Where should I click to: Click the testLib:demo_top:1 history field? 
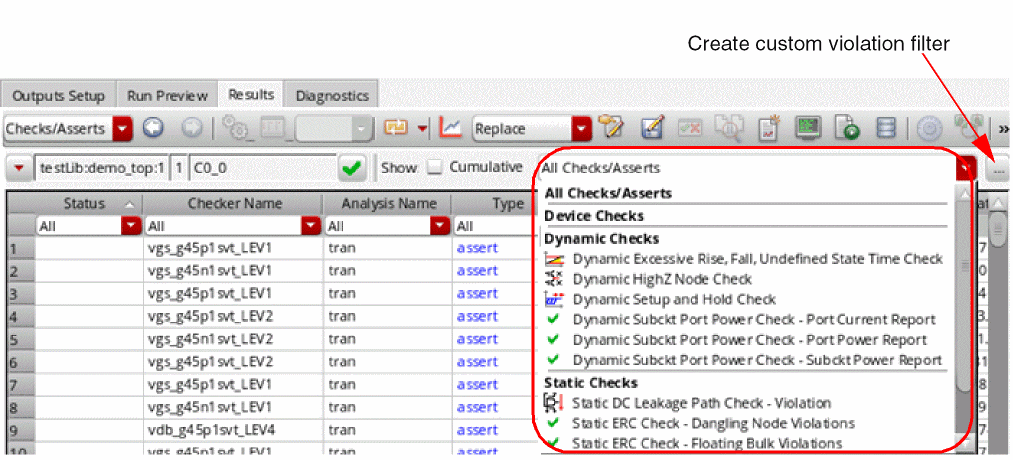point(102,168)
